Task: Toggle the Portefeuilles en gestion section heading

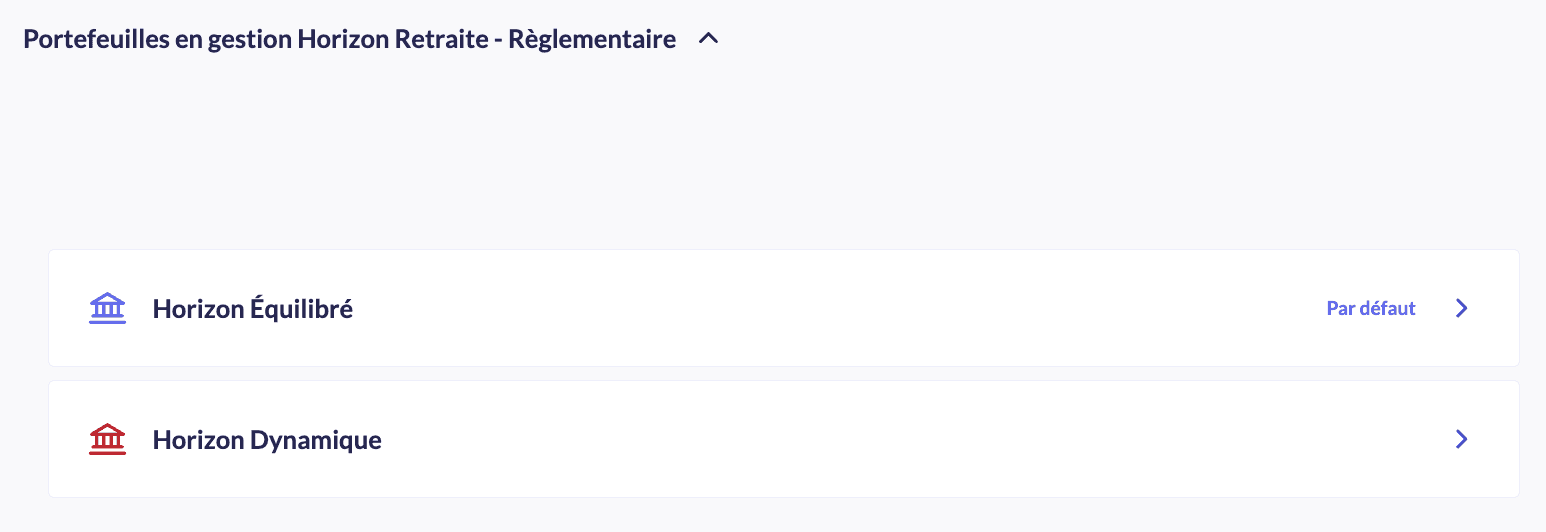Action: coord(349,40)
